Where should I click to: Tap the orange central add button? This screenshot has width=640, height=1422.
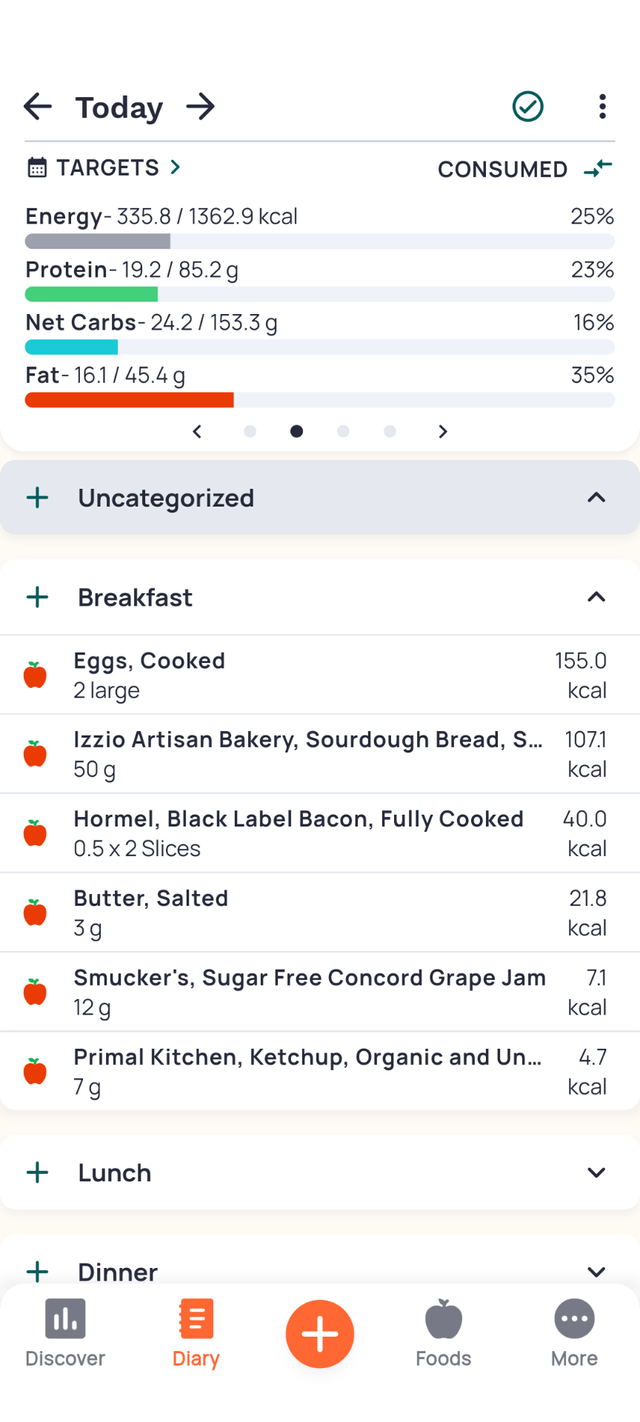[x=320, y=1334]
